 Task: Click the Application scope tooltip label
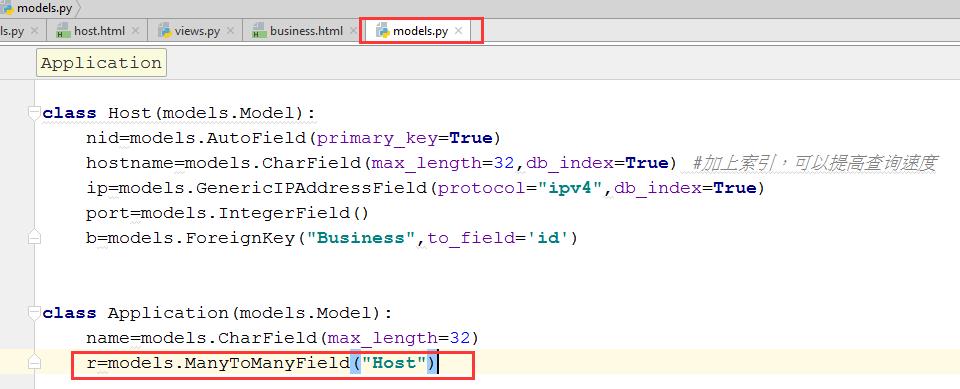coord(101,63)
